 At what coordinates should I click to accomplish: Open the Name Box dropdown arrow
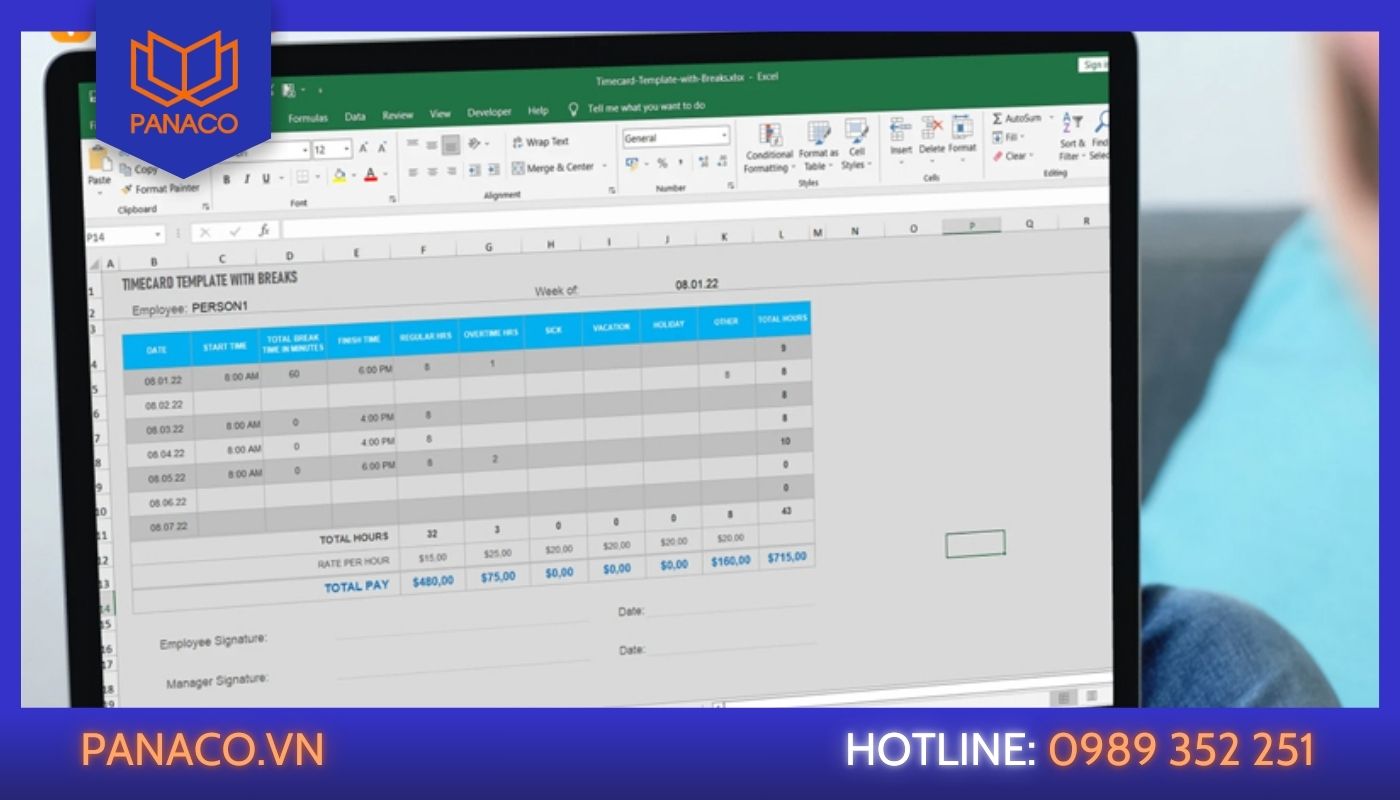coord(158,235)
